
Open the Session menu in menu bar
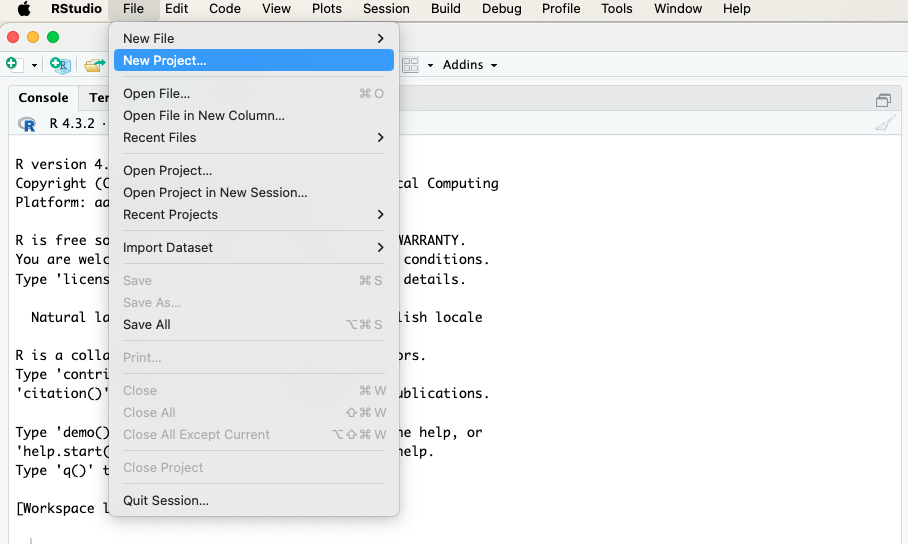click(x=386, y=9)
